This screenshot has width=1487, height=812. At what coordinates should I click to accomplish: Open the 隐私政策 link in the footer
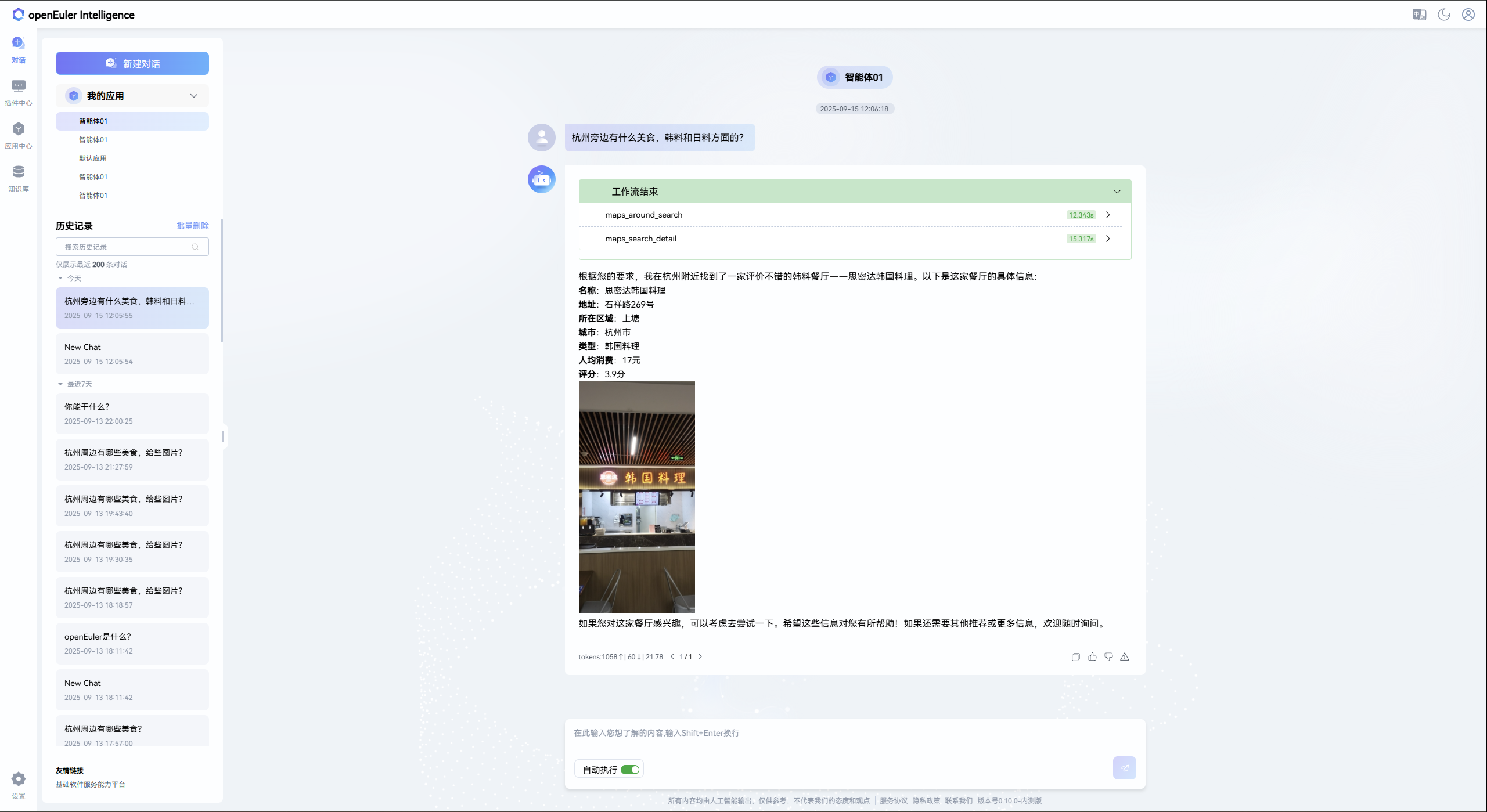[x=926, y=800]
